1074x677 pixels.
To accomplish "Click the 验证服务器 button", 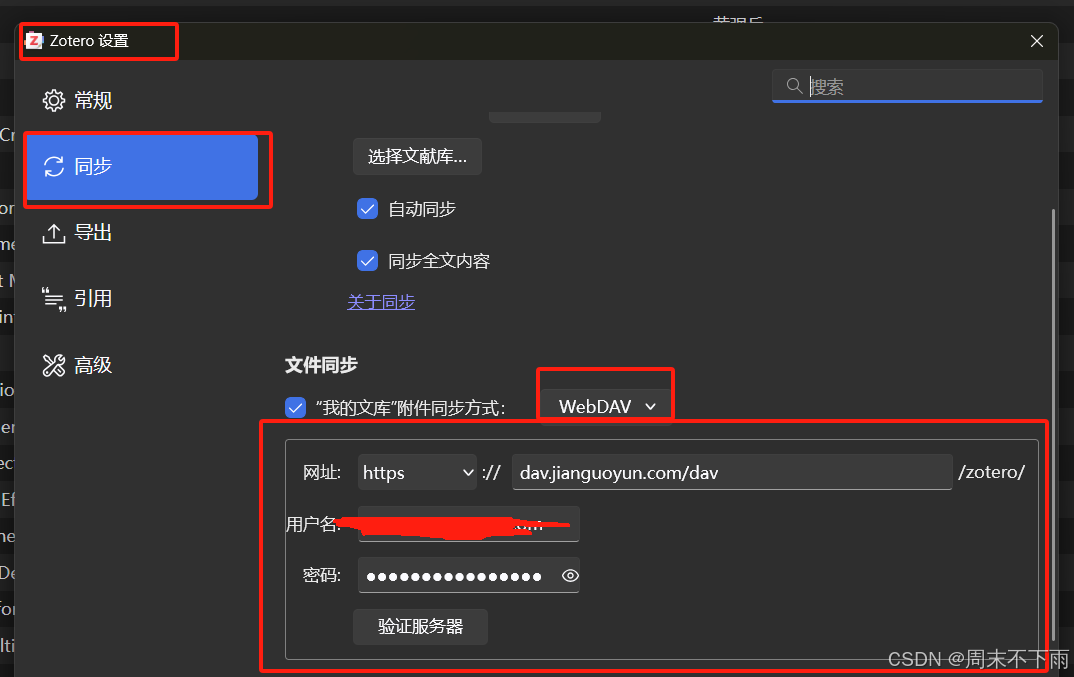I will tap(421, 626).
